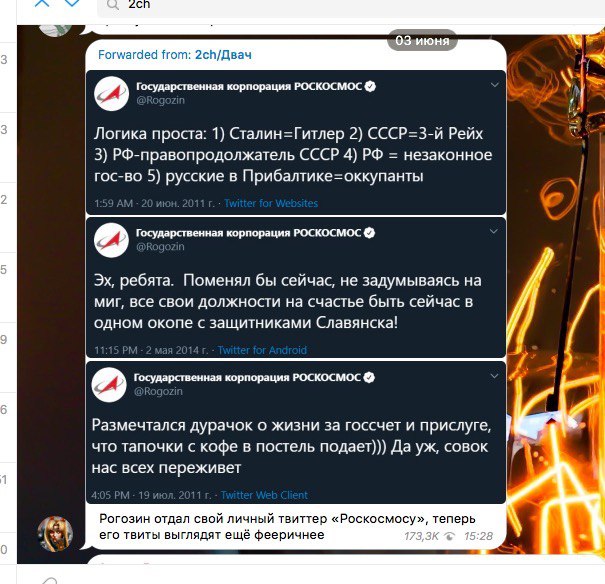Click @Rogozin handle in first tweet

161,100
